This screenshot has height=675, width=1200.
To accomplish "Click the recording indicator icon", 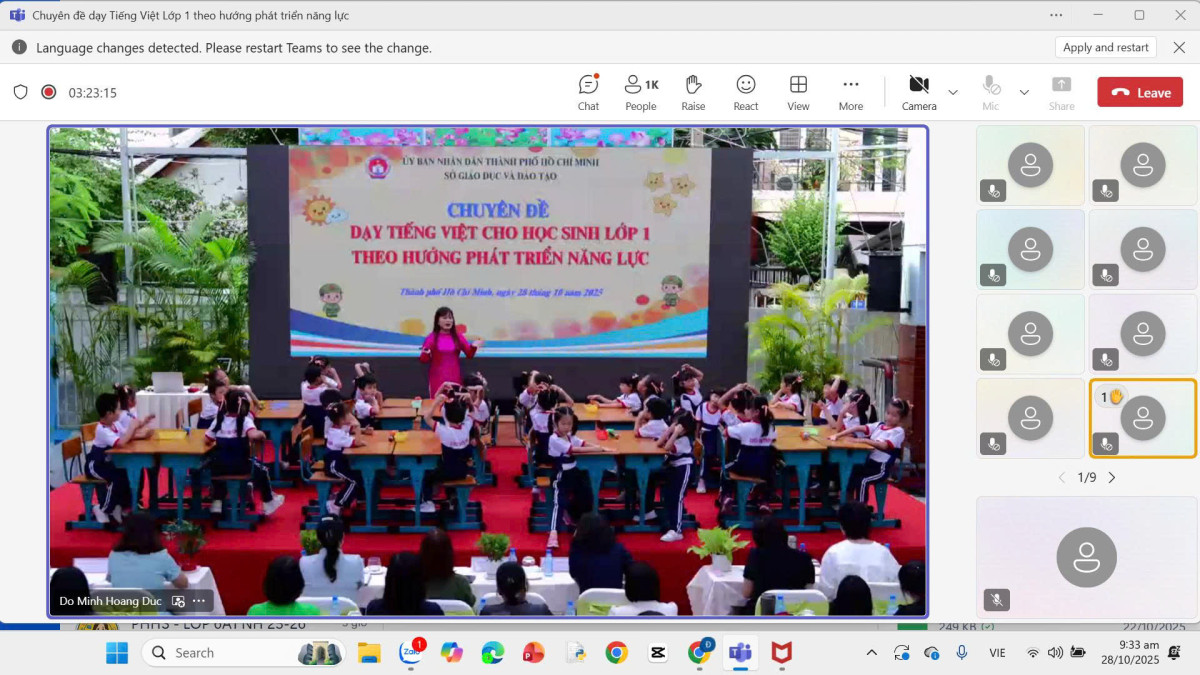I will 48,92.
